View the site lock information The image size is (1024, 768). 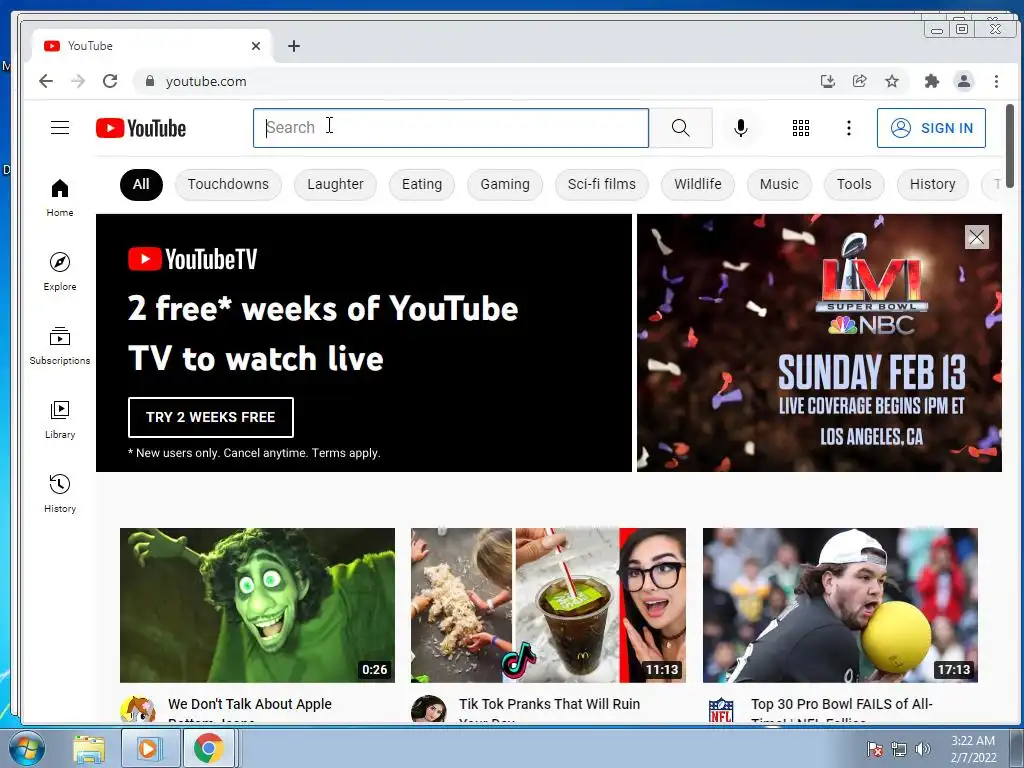150,81
